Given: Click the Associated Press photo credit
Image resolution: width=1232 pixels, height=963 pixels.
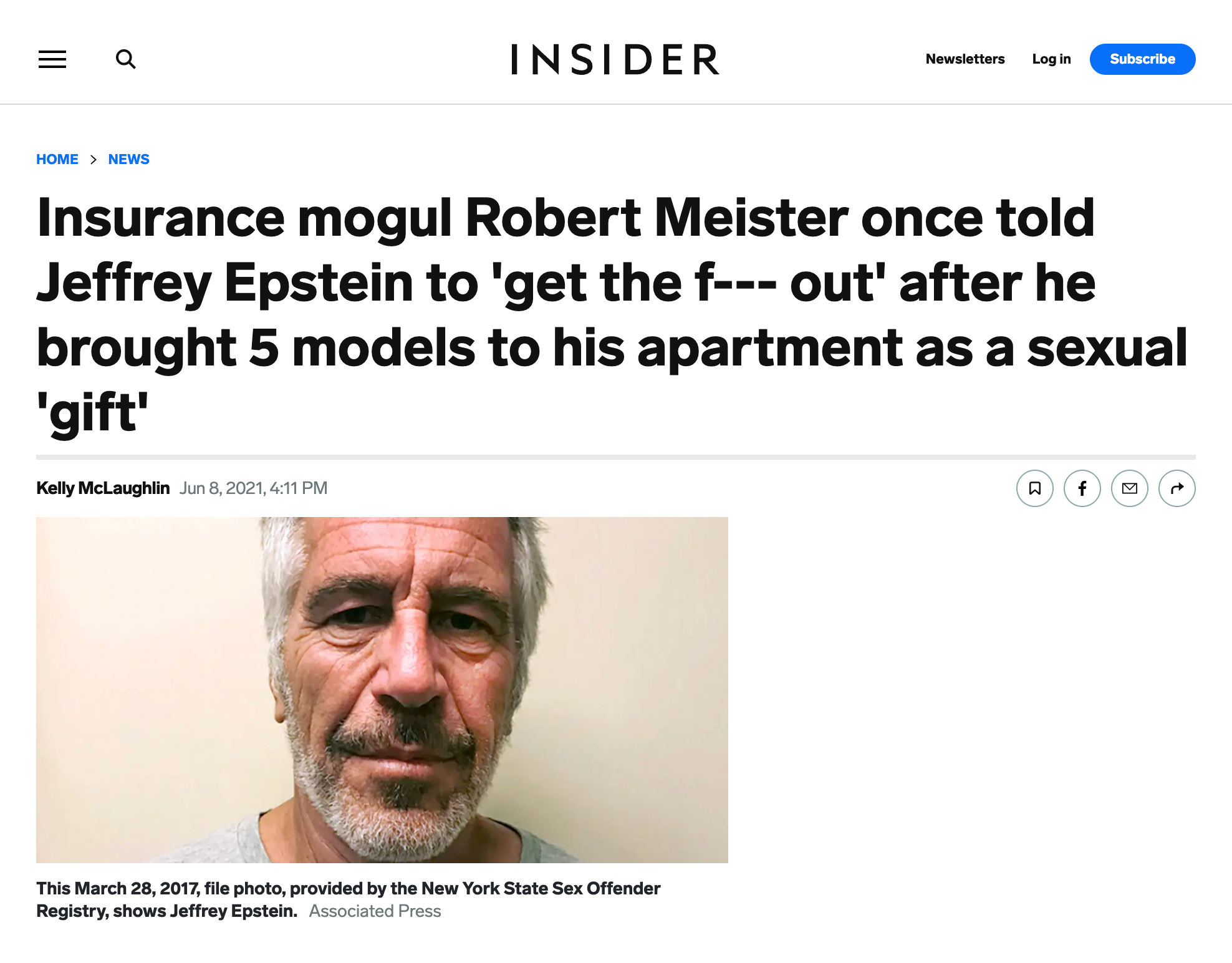Looking at the screenshot, I should pyautogui.click(x=375, y=911).
